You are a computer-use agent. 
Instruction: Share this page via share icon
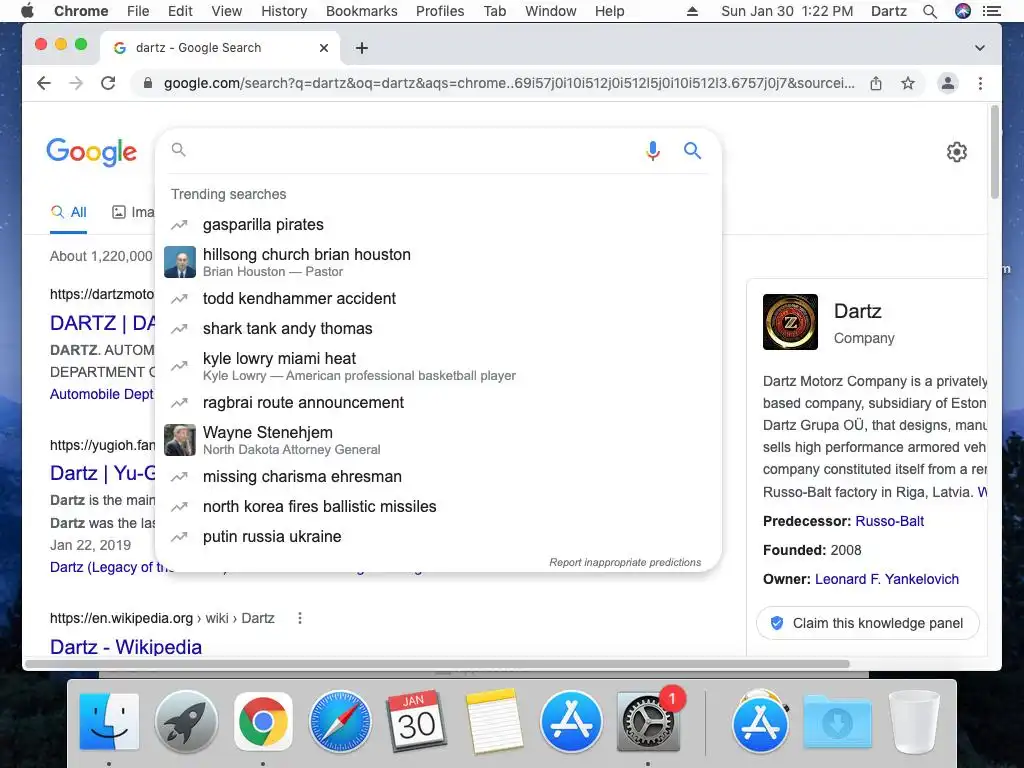[876, 83]
